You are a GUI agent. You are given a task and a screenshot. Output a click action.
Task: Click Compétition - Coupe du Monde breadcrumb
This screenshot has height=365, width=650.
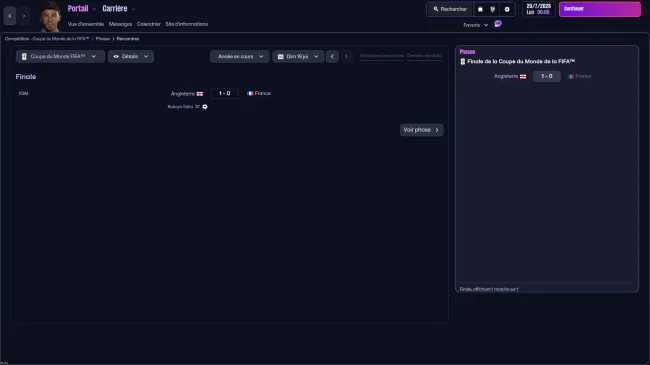click(x=47, y=39)
